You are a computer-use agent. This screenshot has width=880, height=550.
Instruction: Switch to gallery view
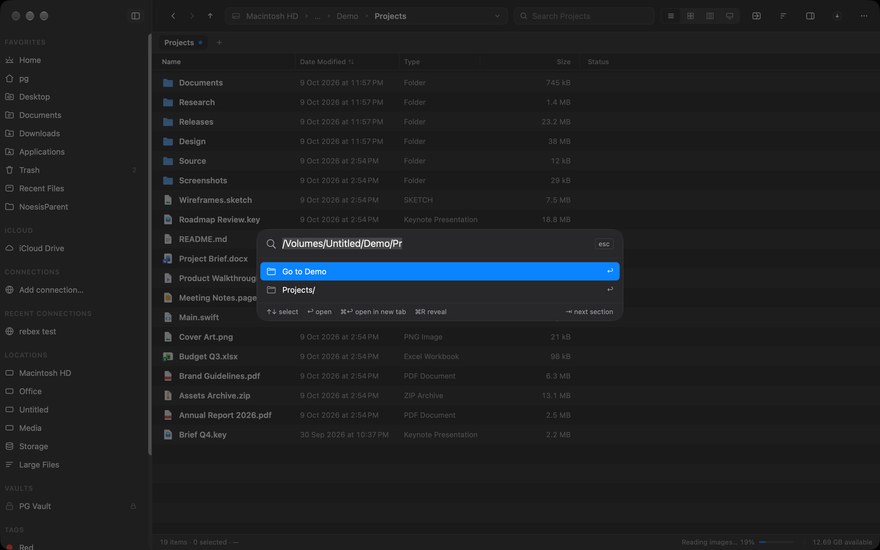pos(730,16)
